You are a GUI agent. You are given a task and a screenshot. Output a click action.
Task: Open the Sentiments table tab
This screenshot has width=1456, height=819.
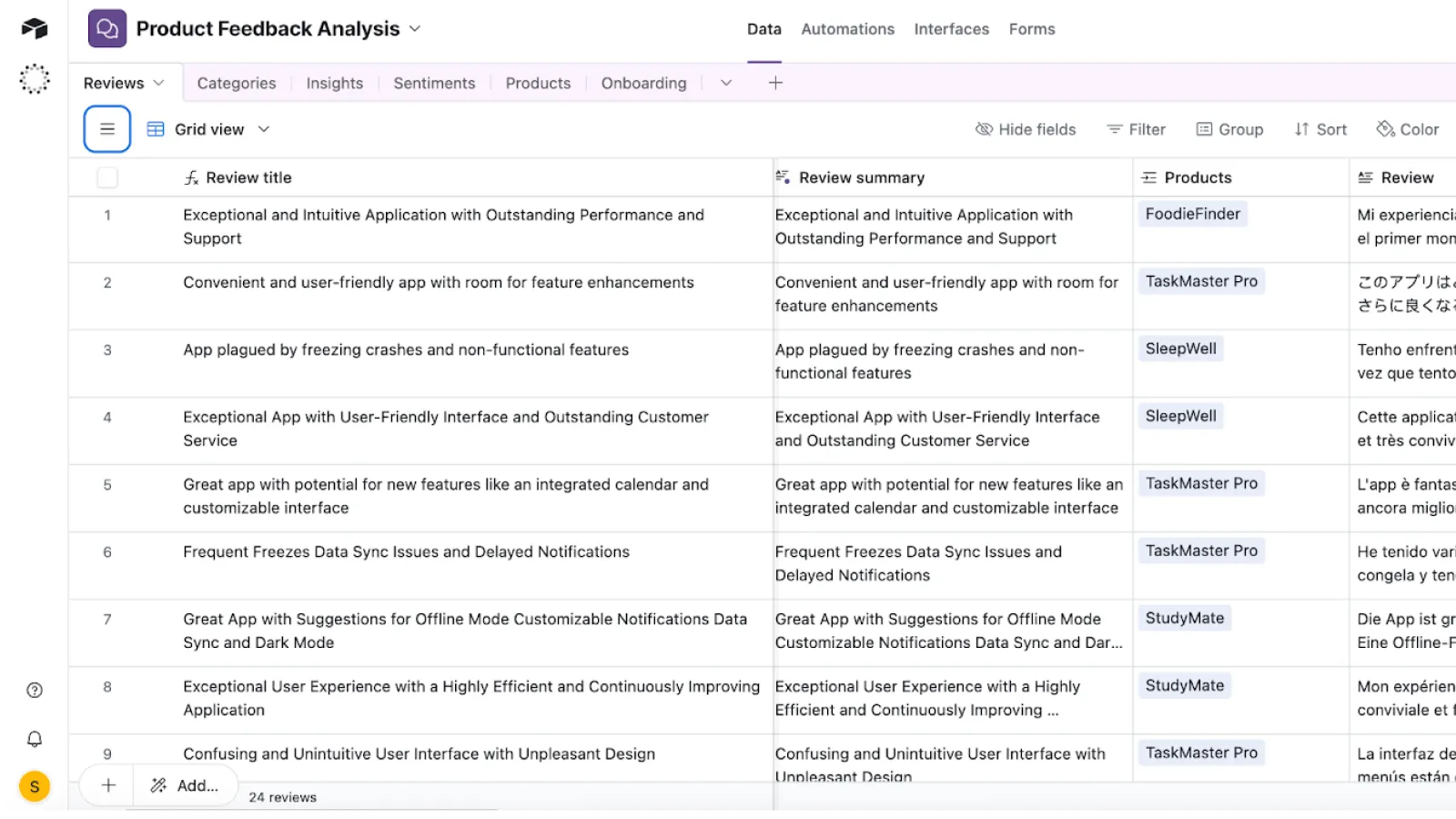pos(434,83)
